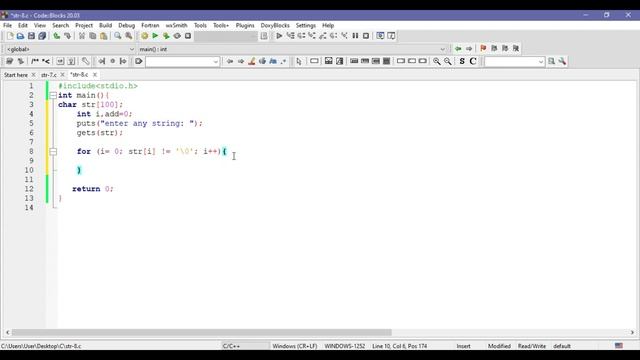
Task: Click the Windows (CR+LF) status entry
Action: point(295,346)
